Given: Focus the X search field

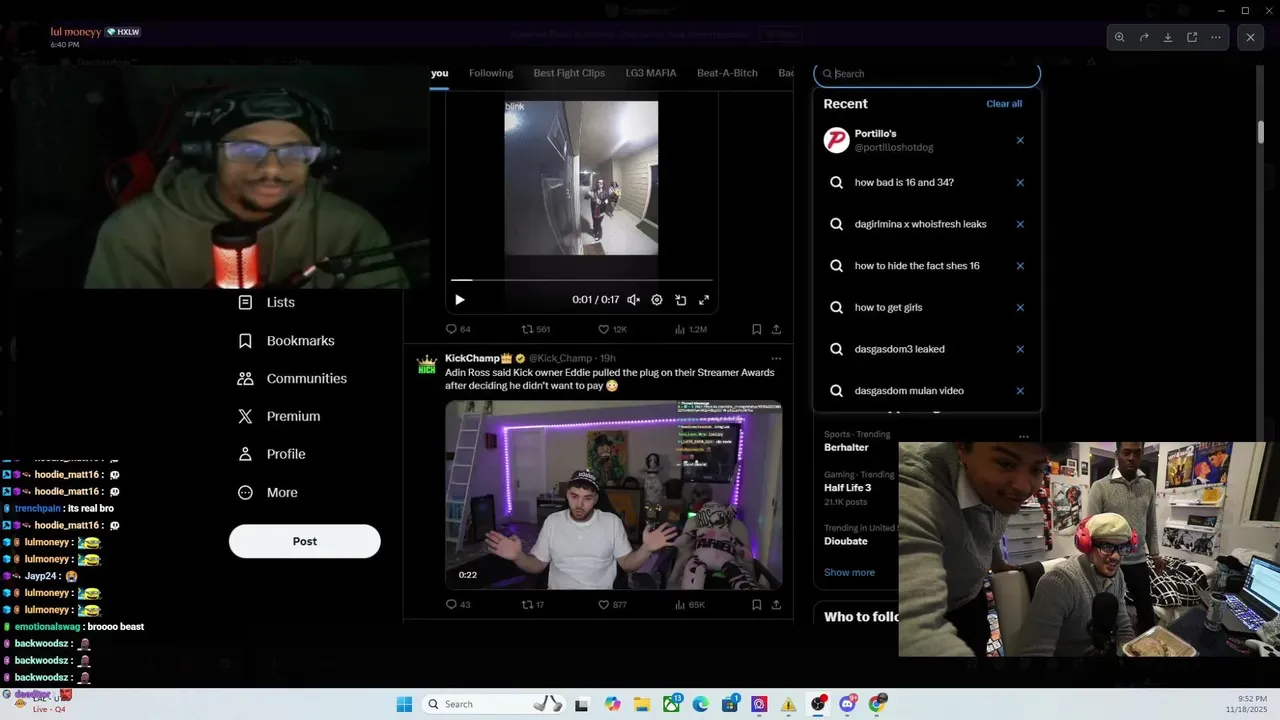Looking at the screenshot, I should click(927, 73).
